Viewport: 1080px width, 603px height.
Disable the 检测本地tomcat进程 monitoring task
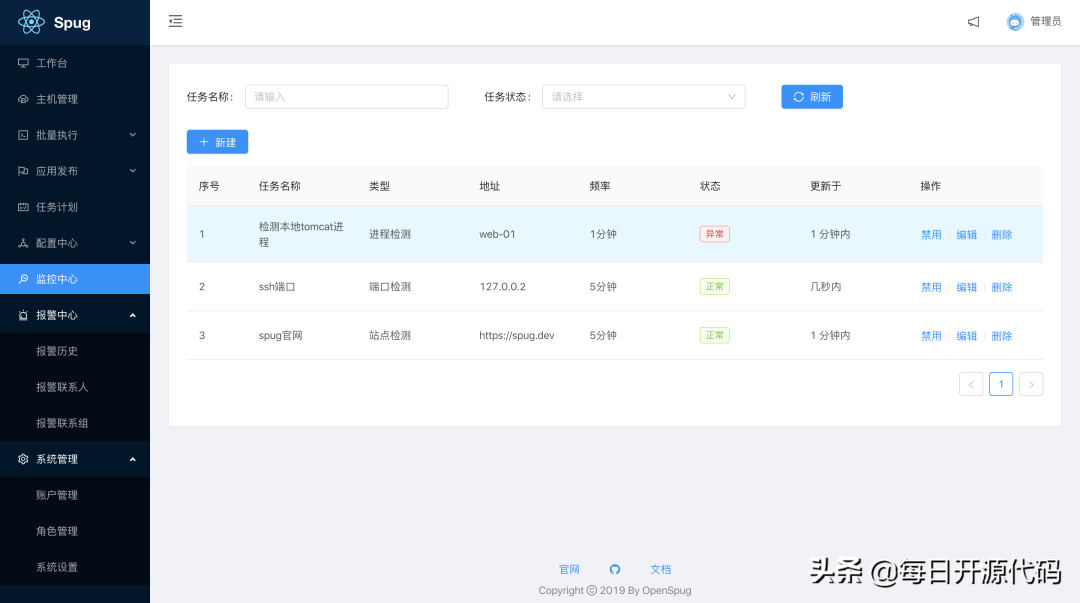[931, 235]
